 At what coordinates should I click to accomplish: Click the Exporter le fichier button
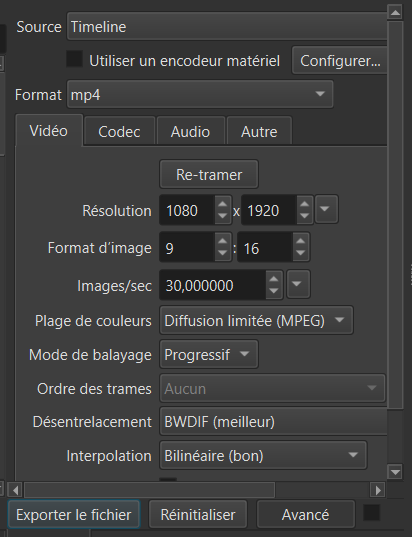[74, 514]
